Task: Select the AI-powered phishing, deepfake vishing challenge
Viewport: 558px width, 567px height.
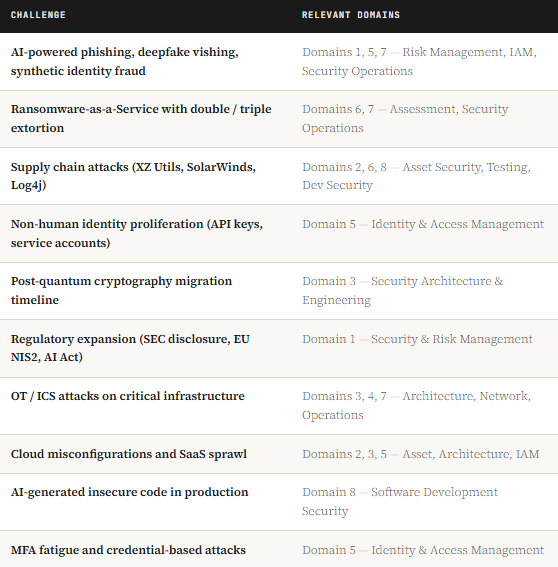Action: tap(125, 61)
